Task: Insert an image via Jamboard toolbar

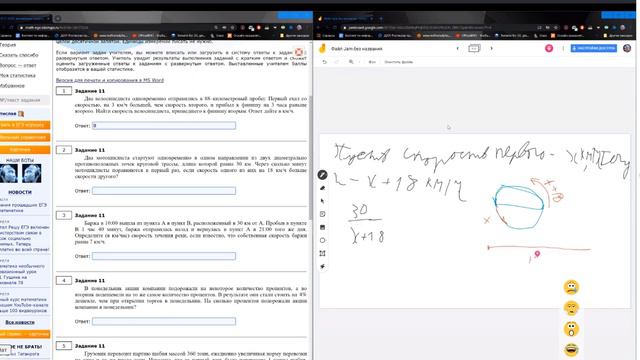Action: tap(322, 227)
